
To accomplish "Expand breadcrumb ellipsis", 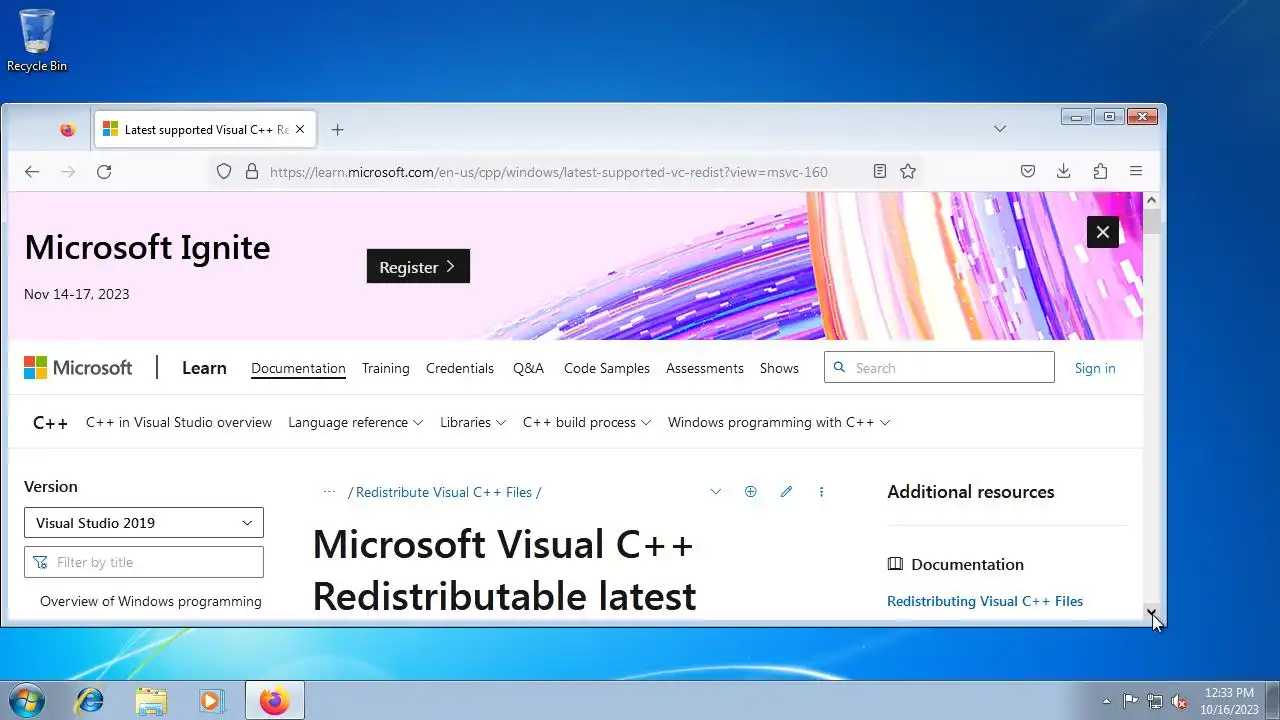I will [329, 491].
